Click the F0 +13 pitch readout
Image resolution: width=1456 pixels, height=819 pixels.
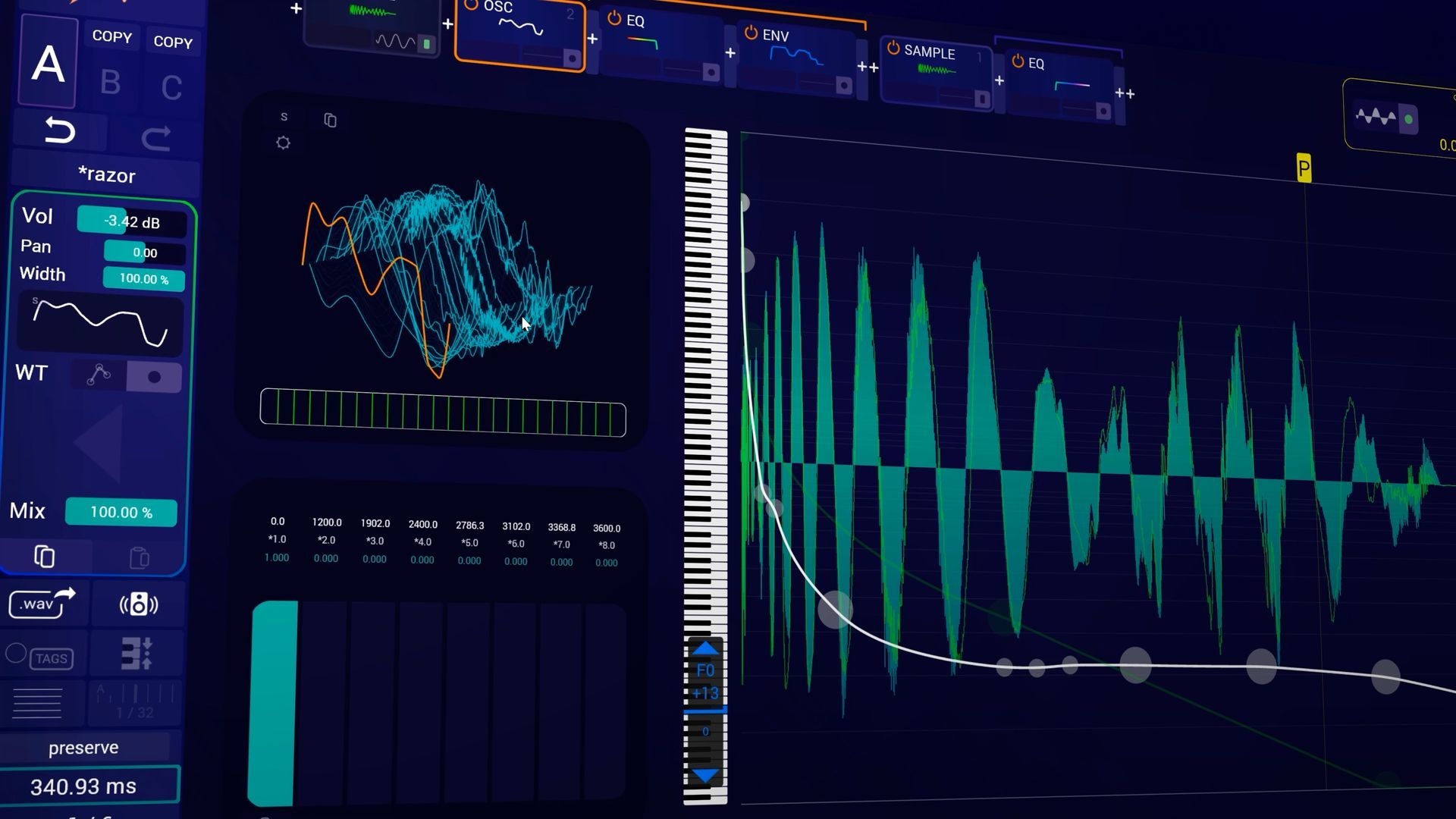[x=705, y=681]
